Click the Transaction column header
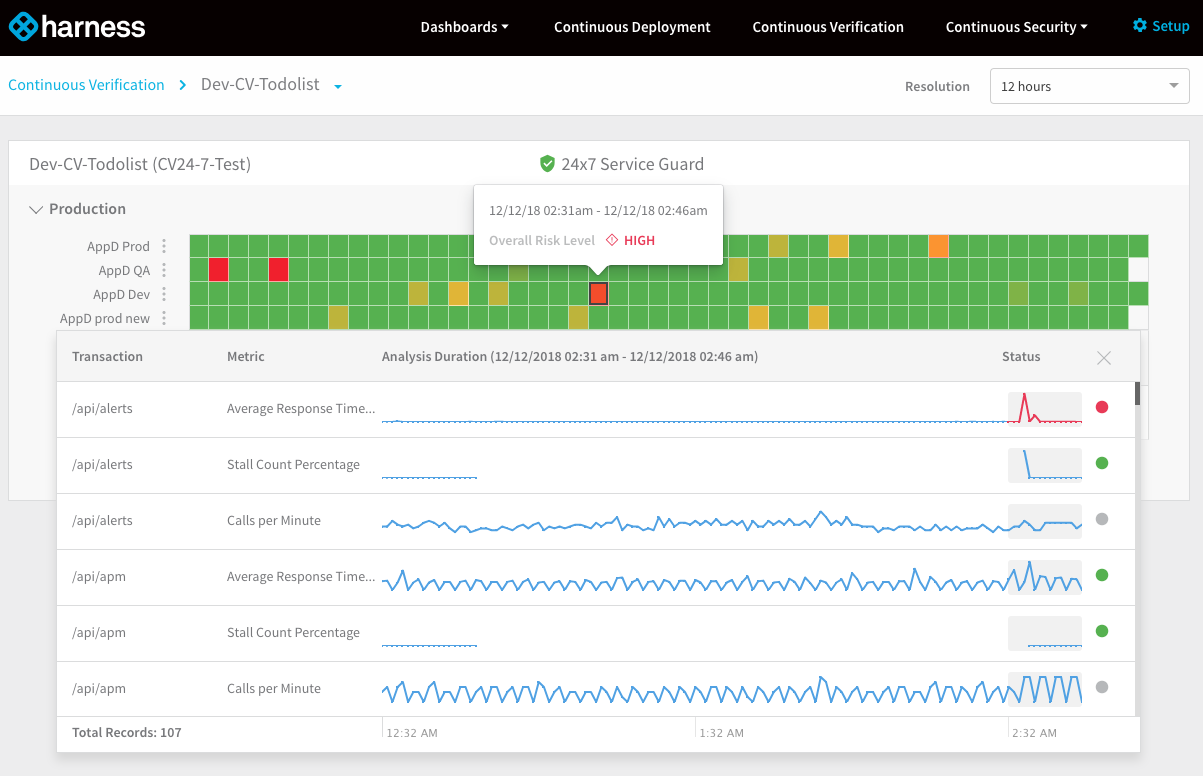1203x776 pixels. coord(107,357)
